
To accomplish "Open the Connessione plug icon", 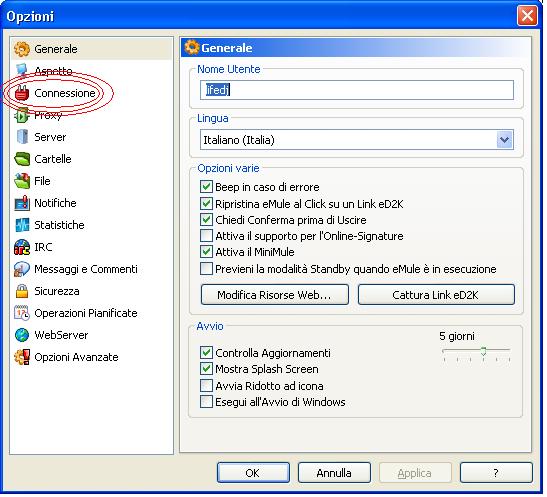I will [x=22, y=93].
